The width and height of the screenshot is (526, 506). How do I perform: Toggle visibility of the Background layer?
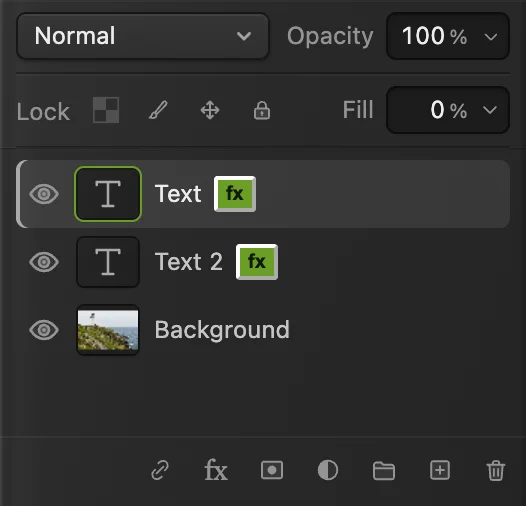click(44, 330)
